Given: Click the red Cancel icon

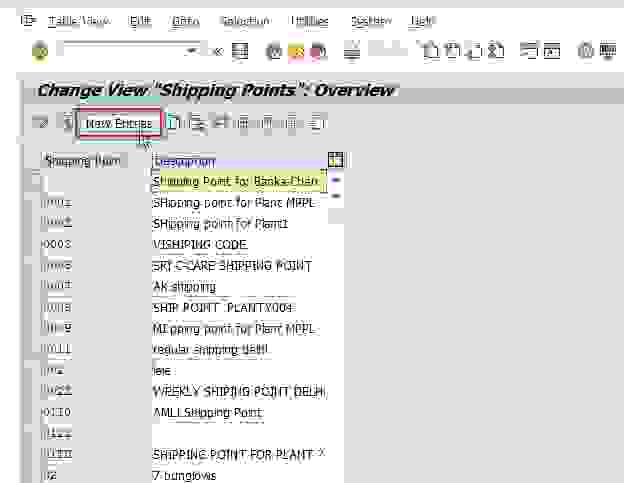Looking at the screenshot, I should click(318, 51).
